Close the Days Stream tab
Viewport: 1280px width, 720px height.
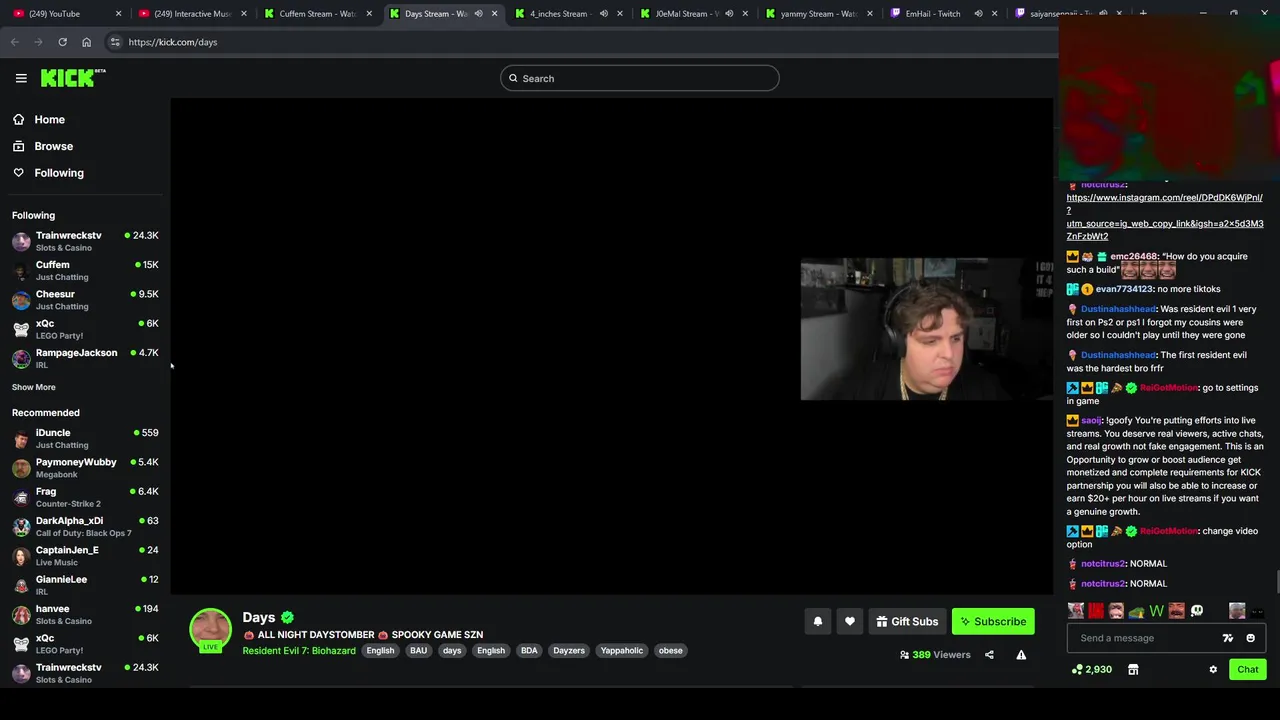tap(494, 13)
